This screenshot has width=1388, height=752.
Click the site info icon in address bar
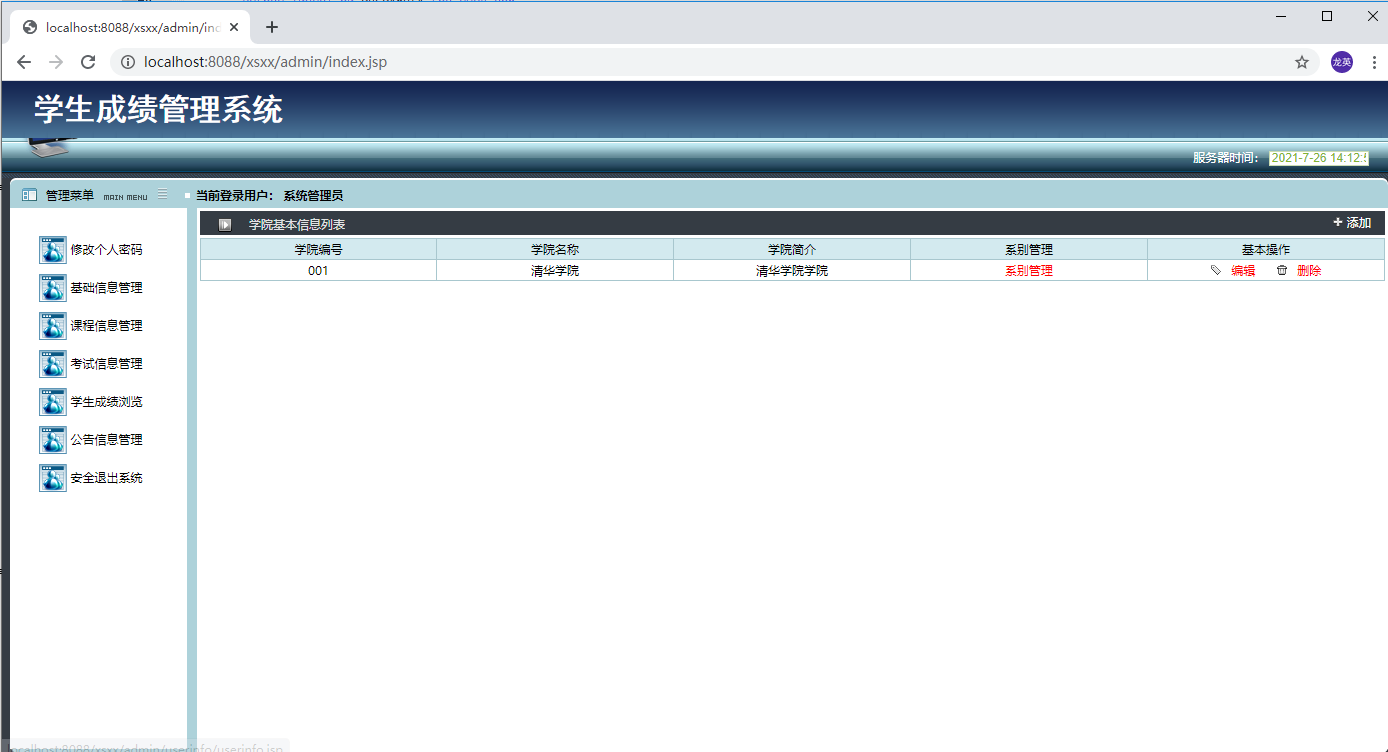tap(128, 62)
